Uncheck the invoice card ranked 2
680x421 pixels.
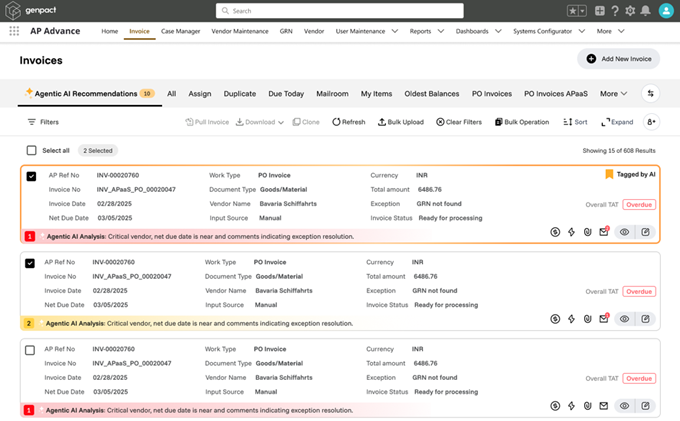(30, 263)
